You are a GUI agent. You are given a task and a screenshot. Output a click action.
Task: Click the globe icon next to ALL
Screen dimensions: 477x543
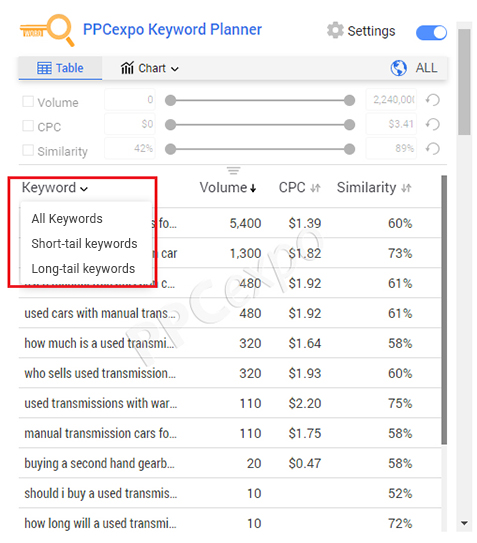coord(398,68)
